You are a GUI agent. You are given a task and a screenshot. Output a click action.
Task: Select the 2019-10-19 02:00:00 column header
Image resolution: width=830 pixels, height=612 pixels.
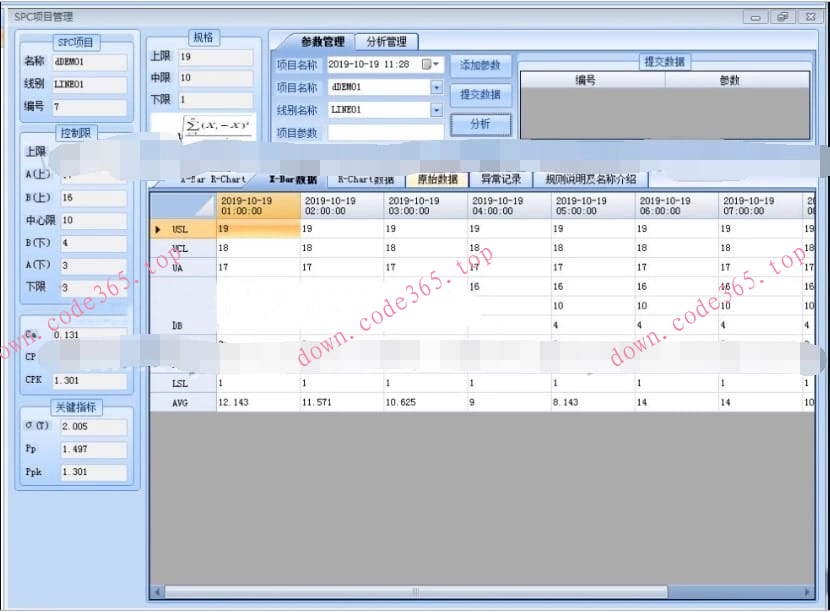342,206
